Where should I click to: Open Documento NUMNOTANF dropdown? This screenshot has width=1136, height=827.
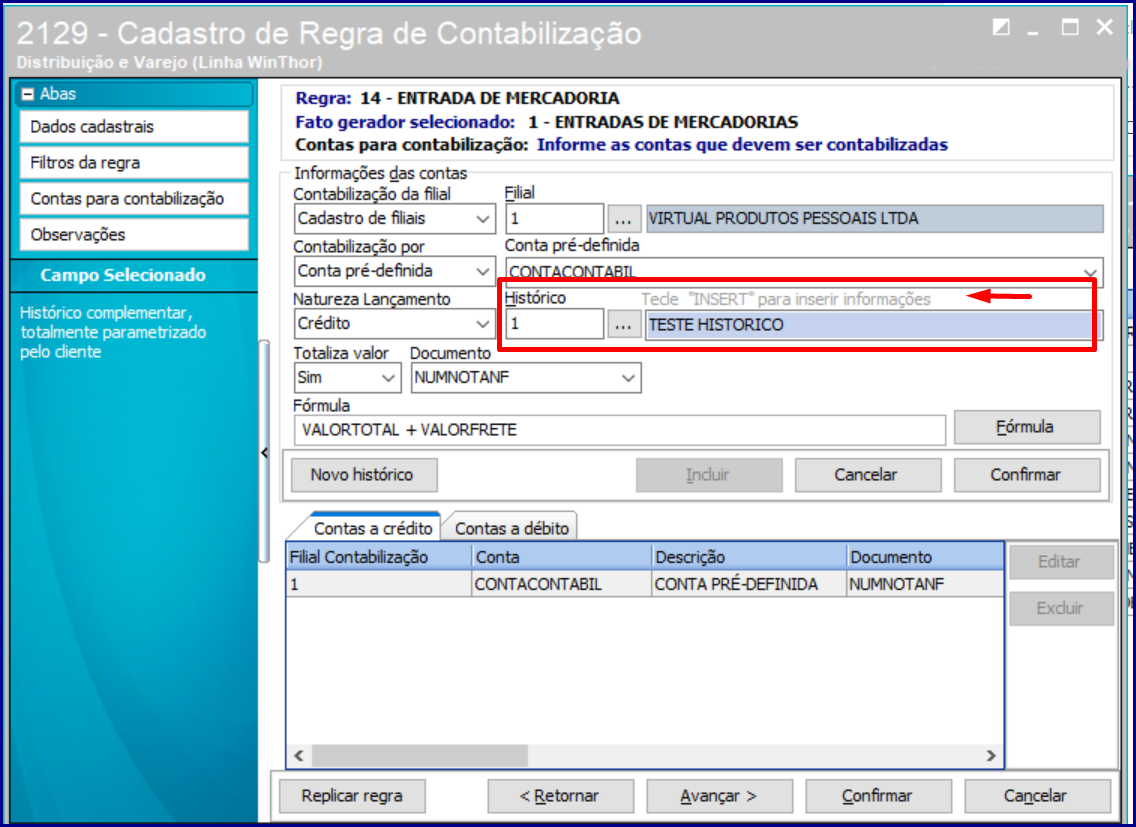526,378
